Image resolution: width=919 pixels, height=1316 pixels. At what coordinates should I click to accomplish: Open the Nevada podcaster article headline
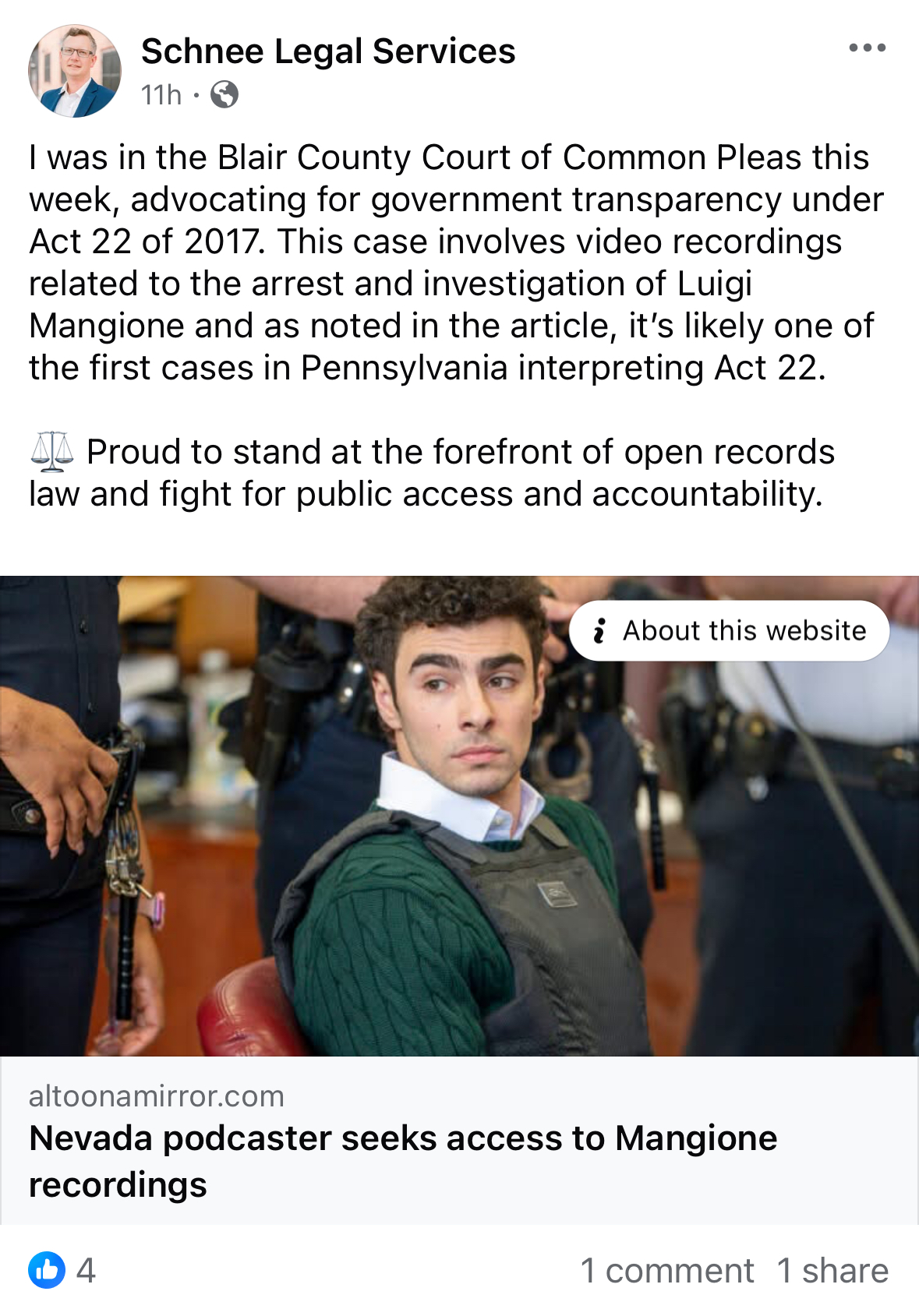[403, 1161]
